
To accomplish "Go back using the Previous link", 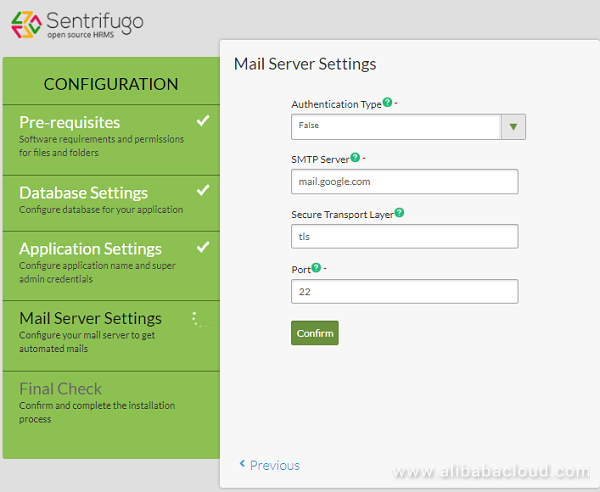I will coord(269,465).
